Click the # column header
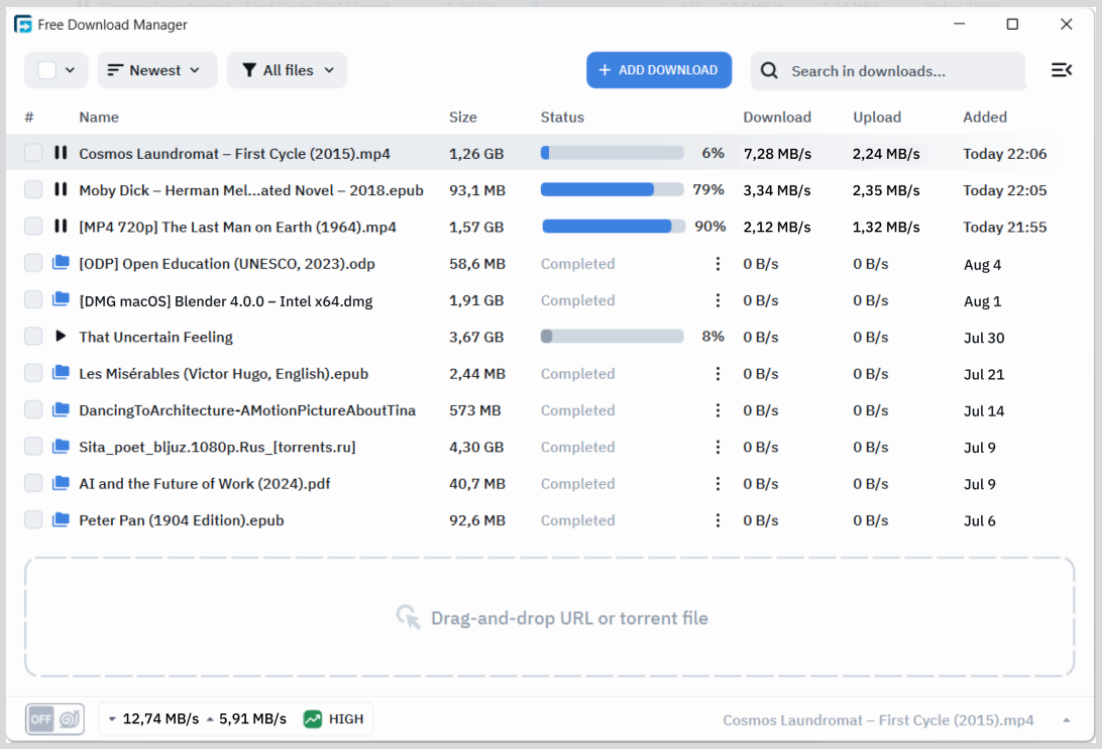Image resolution: width=1102 pixels, height=749 pixels. [29, 117]
